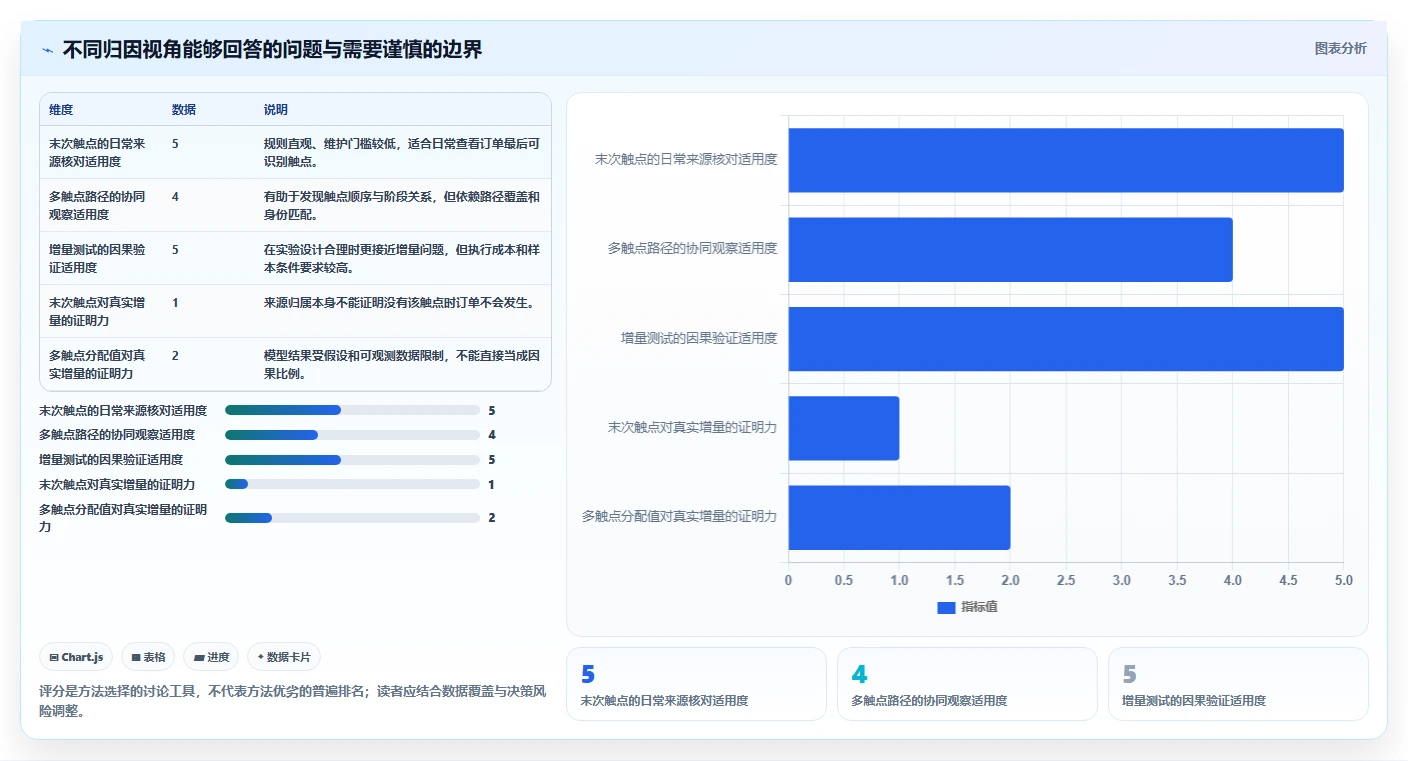The height and width of the screenshot is (761, 1408).
Task: Click progress bar for 多触点分配值对真实增量的证明力
Action: (x=352, y=518)
